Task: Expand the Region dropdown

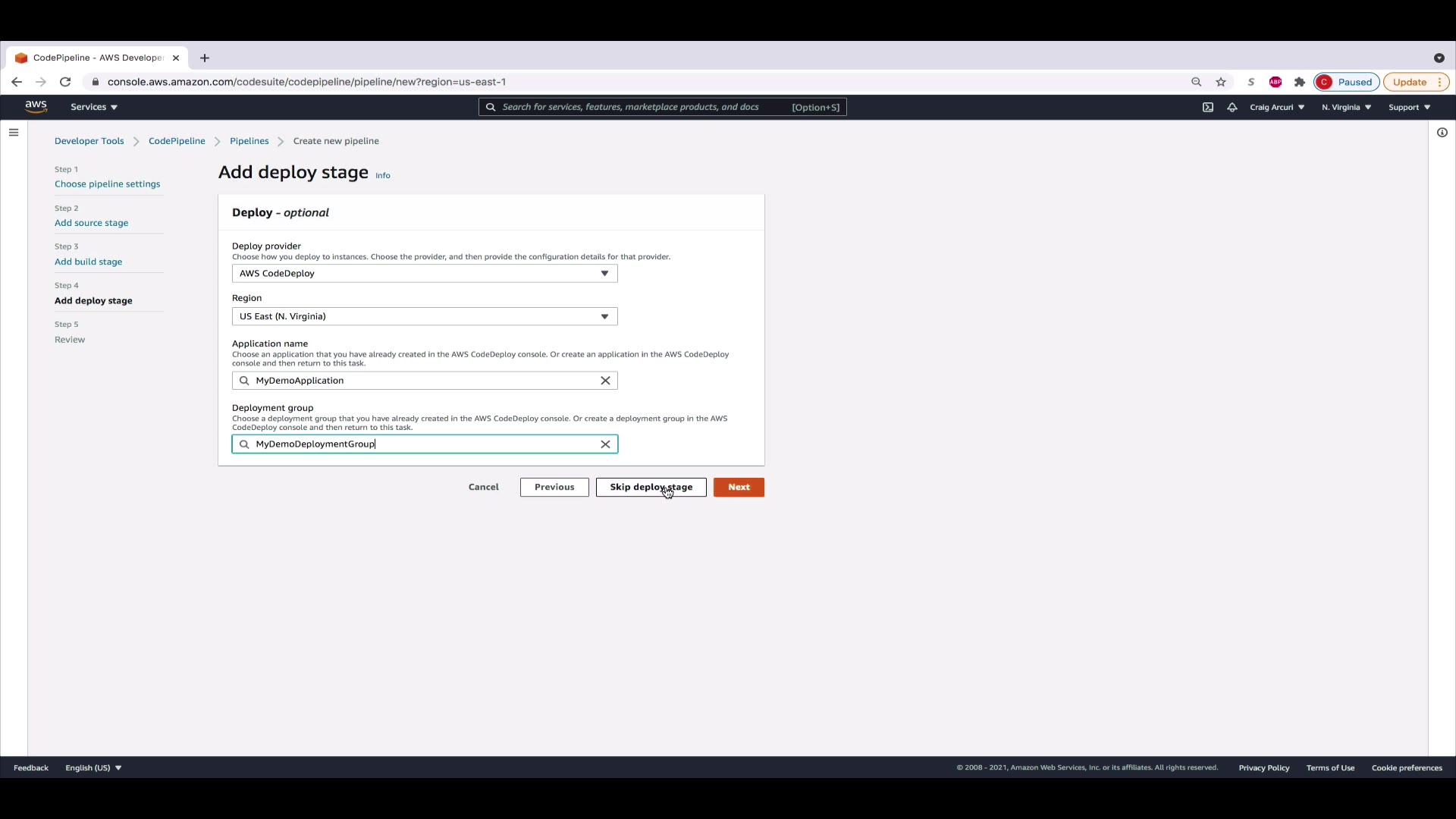Action: 425,316
